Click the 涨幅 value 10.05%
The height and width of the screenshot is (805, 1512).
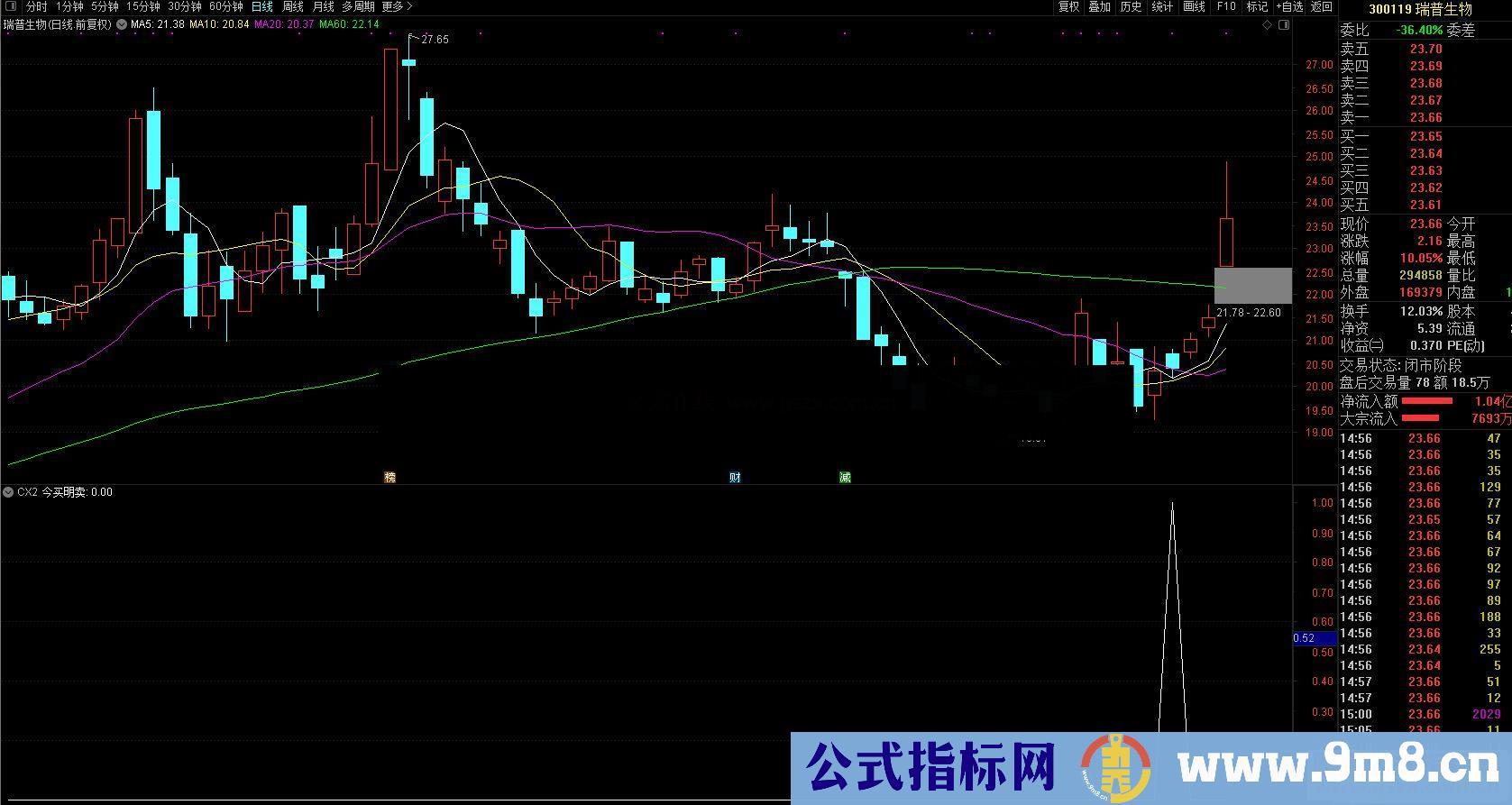tap(1422, 258)
